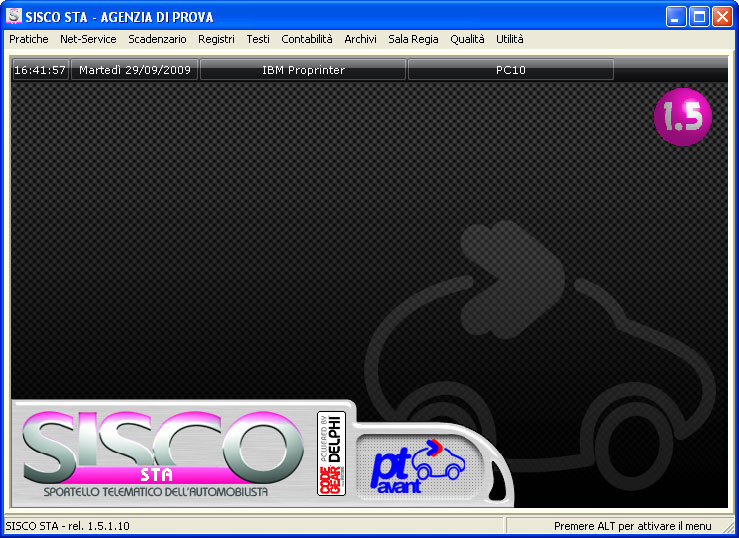
Task: Click the pink 1.5 version badge
Action: 683,116
